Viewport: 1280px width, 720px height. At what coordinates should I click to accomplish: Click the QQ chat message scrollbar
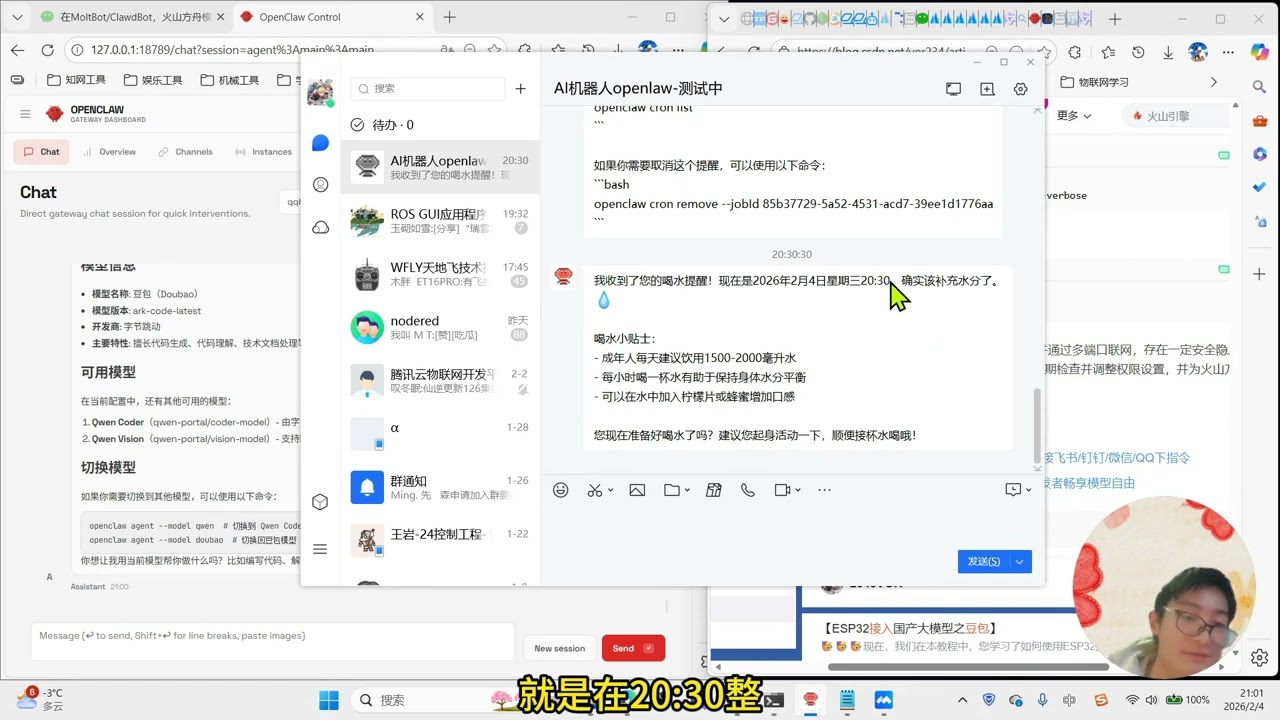point(1037,426)
